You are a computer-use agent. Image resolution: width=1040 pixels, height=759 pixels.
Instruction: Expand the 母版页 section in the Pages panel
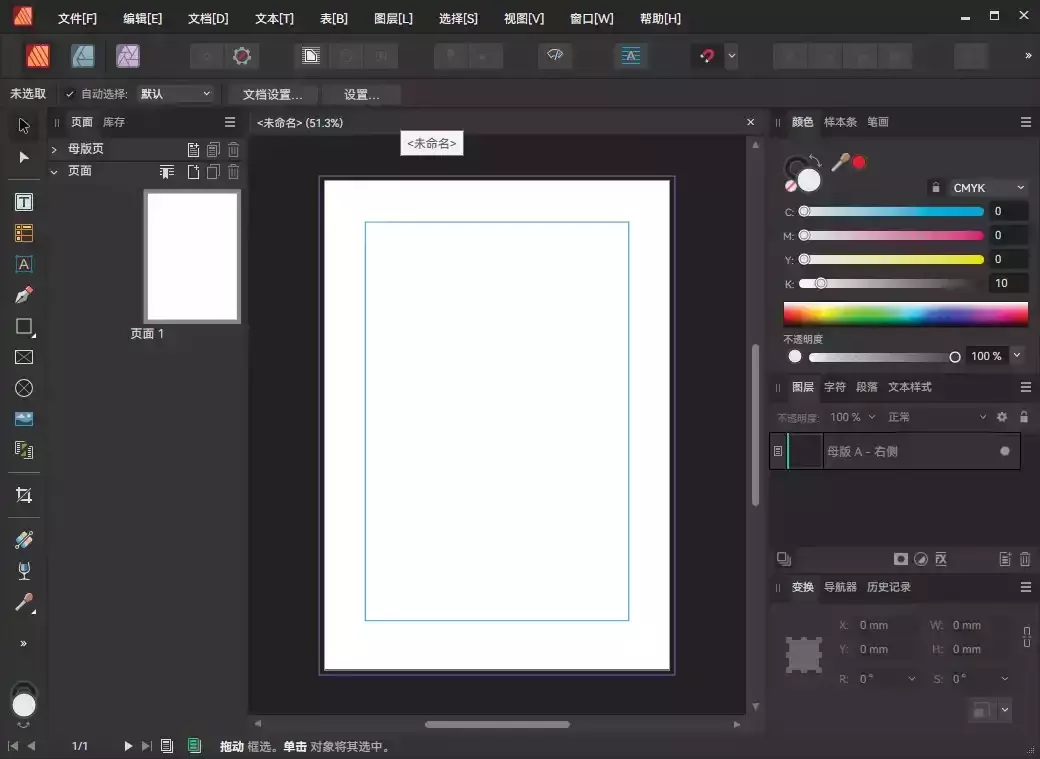click(52, 148)
